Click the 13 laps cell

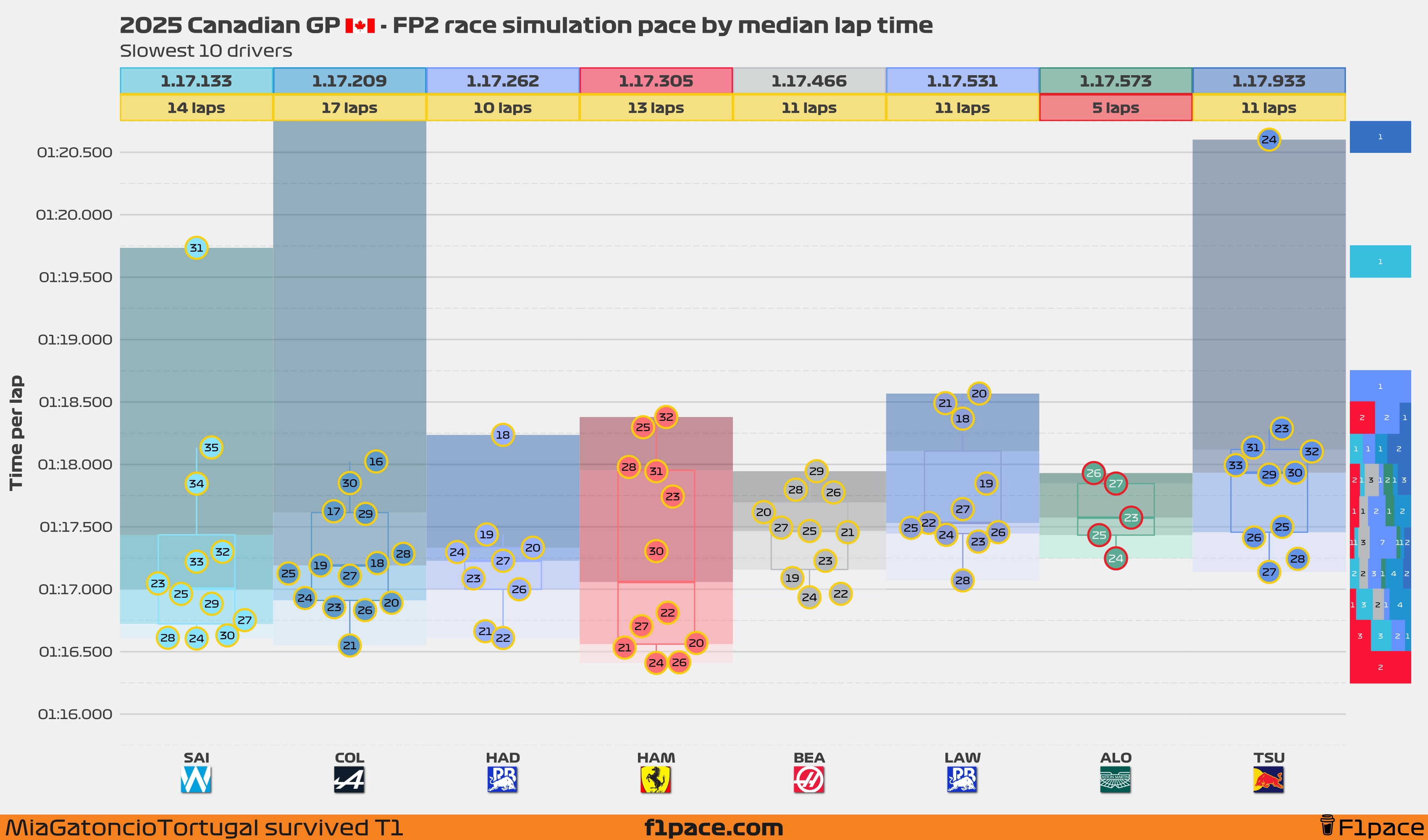[656, 108]
